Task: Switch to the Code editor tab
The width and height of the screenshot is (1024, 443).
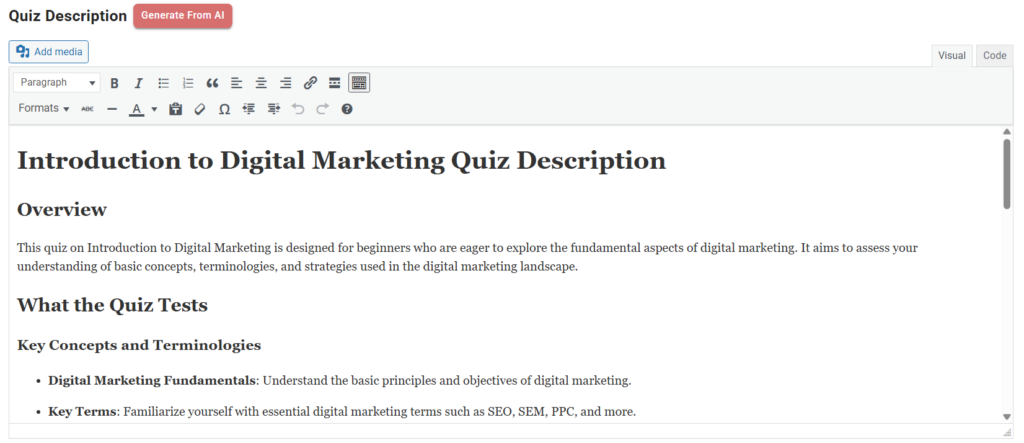Action: pyautogui.click(x=994, y=56)
